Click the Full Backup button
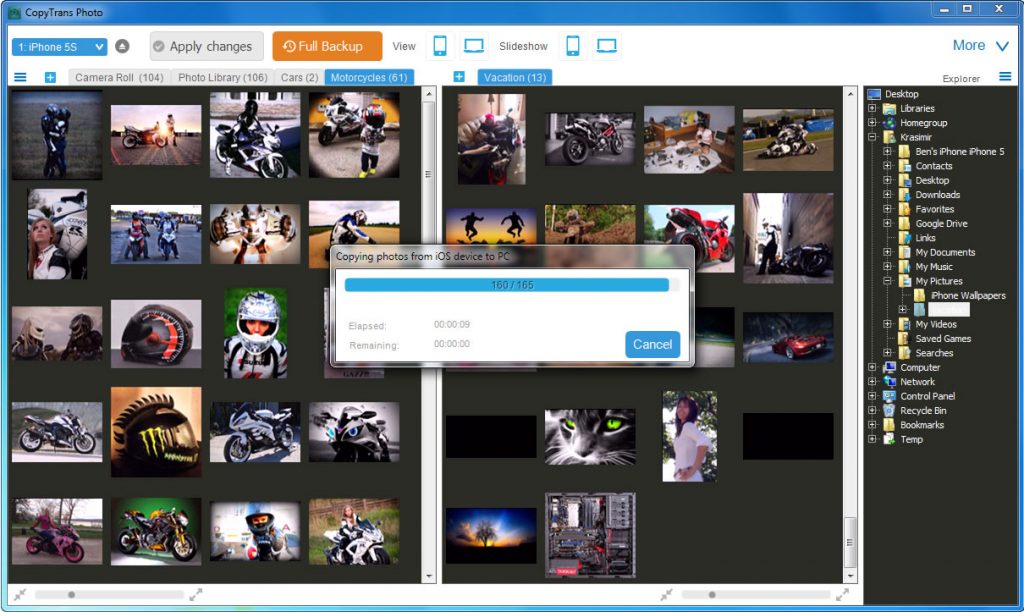 click(x=326, y=46)
